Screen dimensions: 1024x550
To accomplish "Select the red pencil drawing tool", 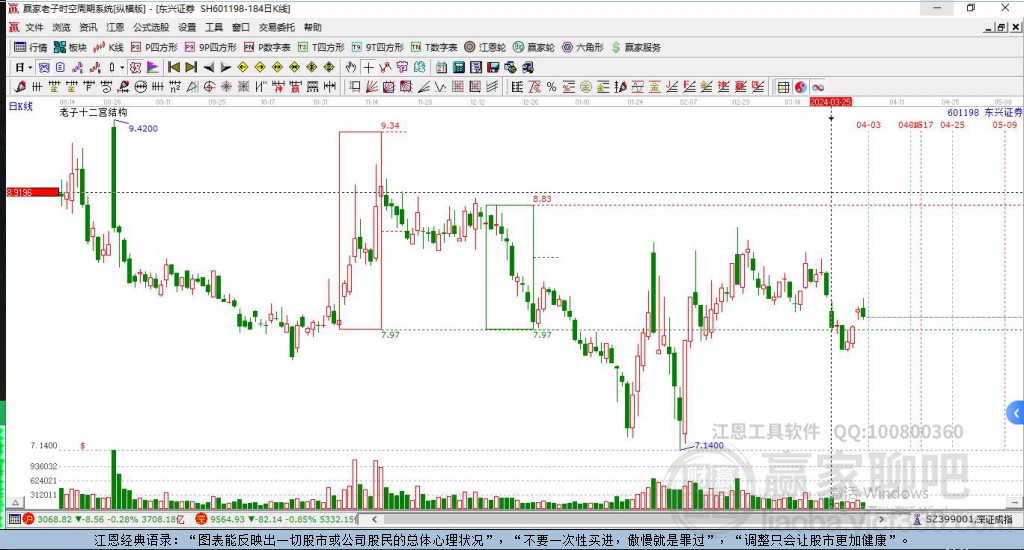I will tap(20, 87).
